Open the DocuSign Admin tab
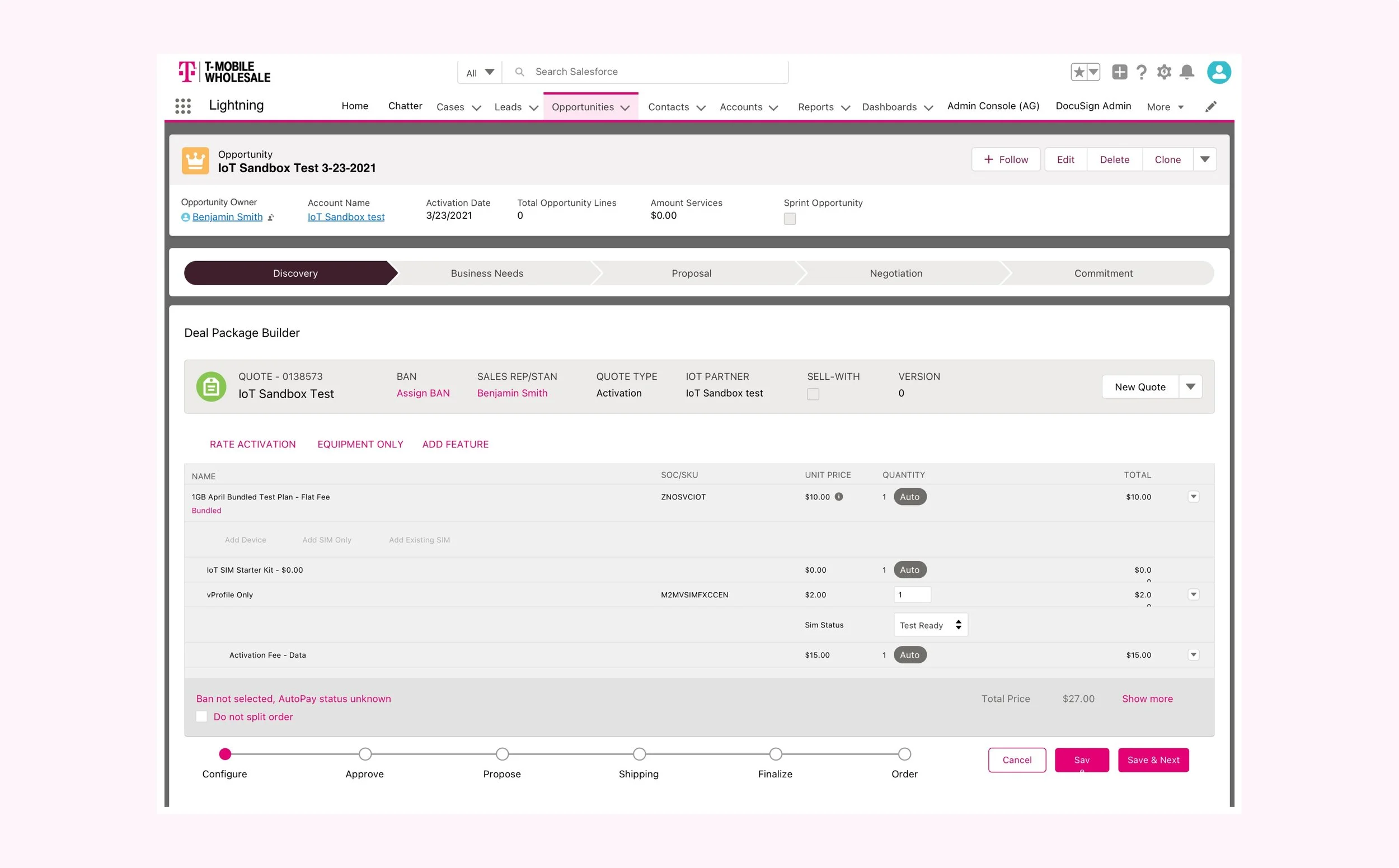This screenshot has width=1399, height=868. click(1093, 106)
